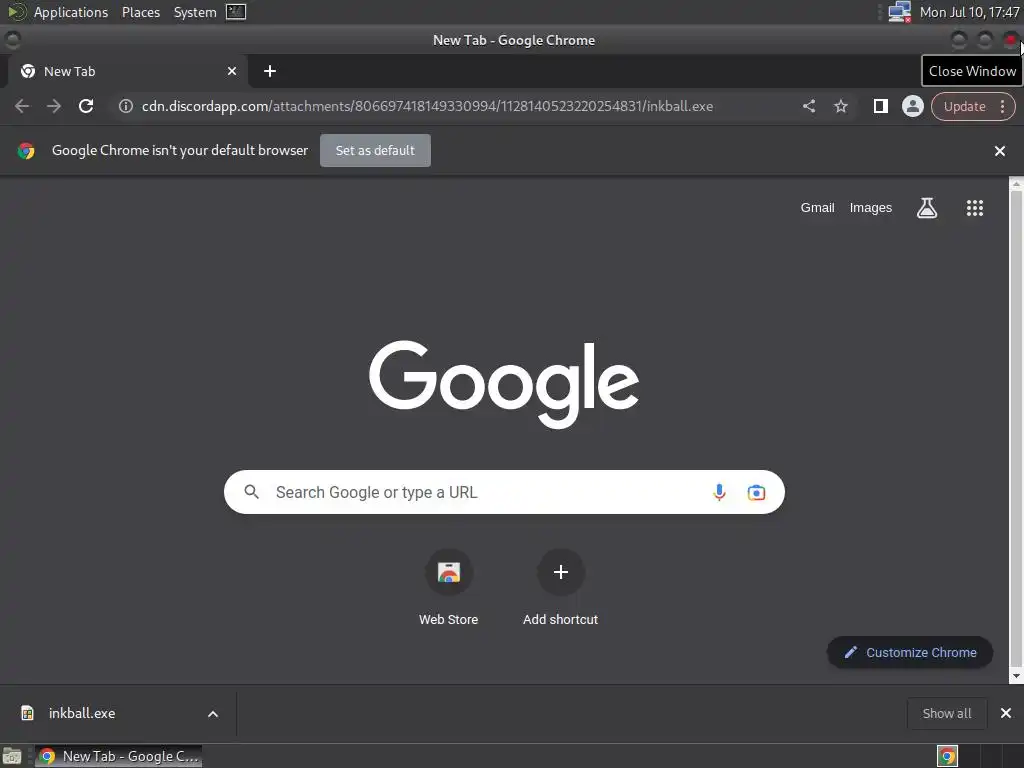Image resolution: width=1024 pixels, height=768 pixels.
Task: Open Customize Chrome
Action: pyautogui.click(x=910, y=652)
